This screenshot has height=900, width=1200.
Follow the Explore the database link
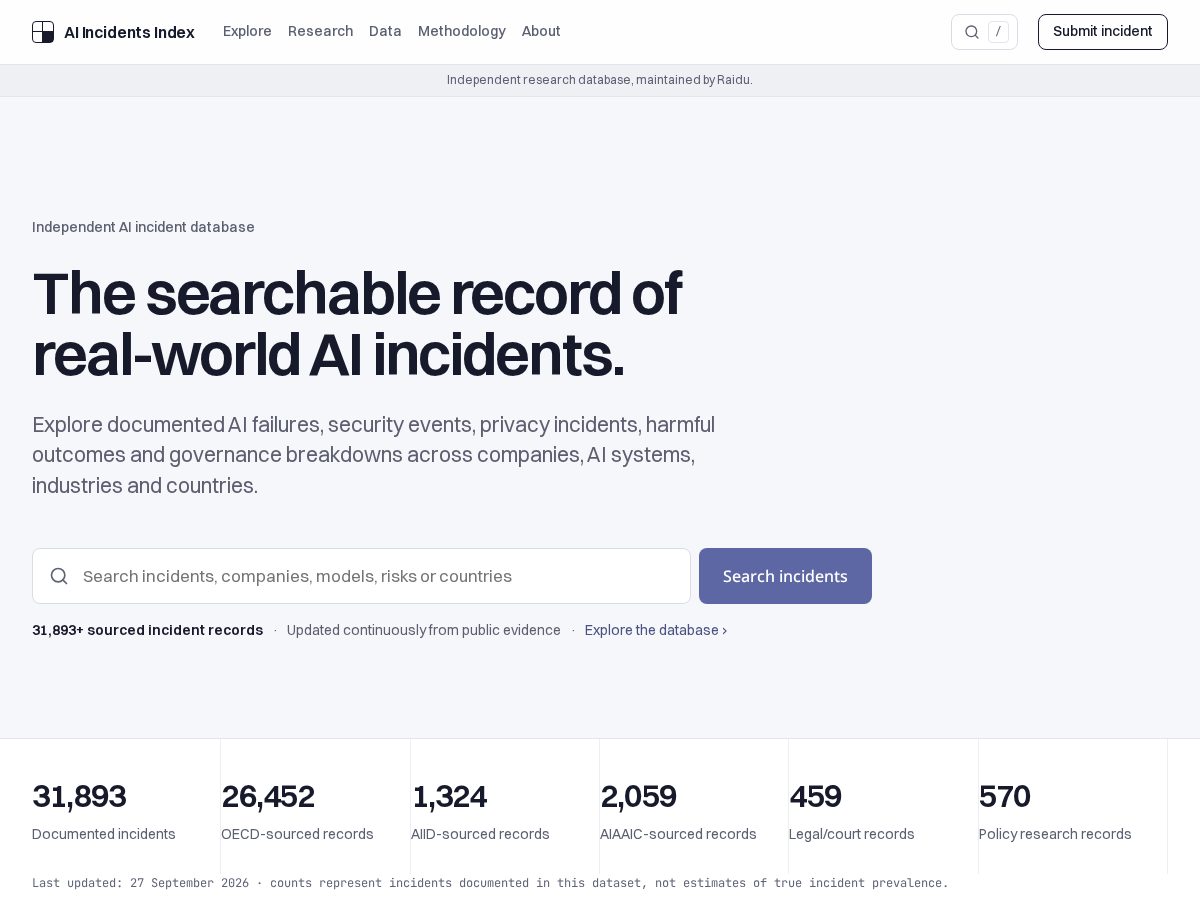coord(656,630)
